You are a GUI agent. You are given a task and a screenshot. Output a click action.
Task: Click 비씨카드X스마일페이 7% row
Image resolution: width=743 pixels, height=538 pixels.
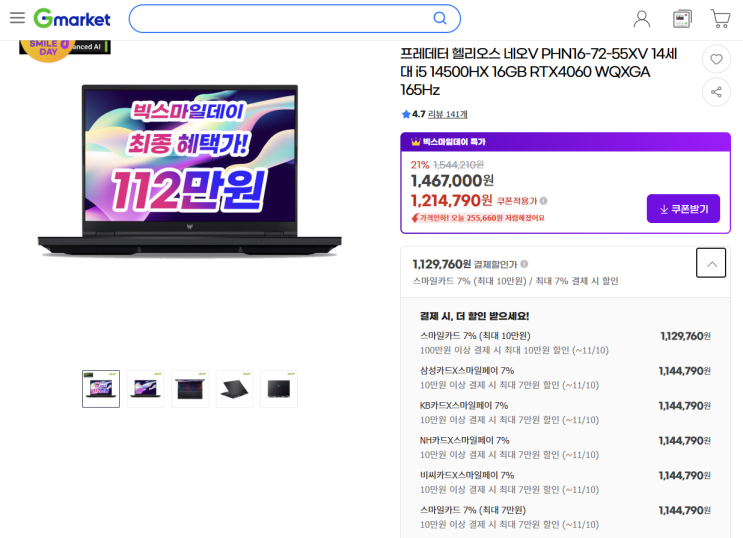coord(565,482)
